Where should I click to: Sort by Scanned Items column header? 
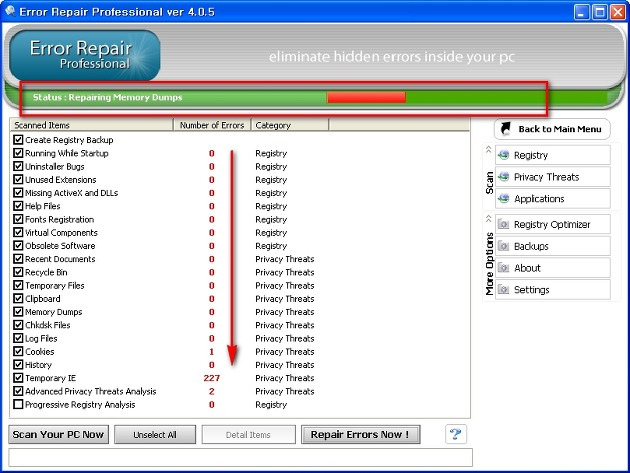92,125
